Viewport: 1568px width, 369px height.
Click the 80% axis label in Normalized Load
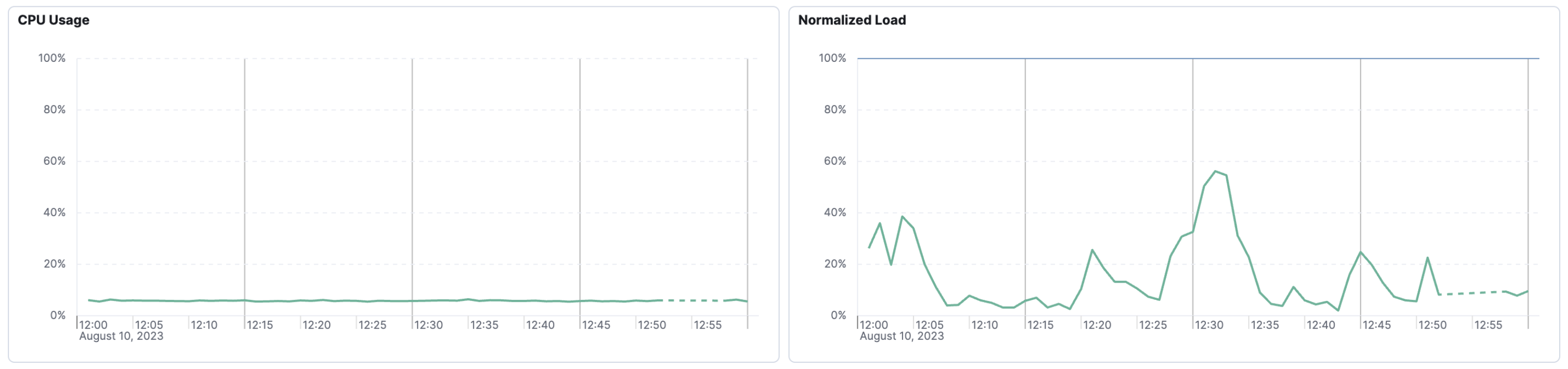coord(834,110)
